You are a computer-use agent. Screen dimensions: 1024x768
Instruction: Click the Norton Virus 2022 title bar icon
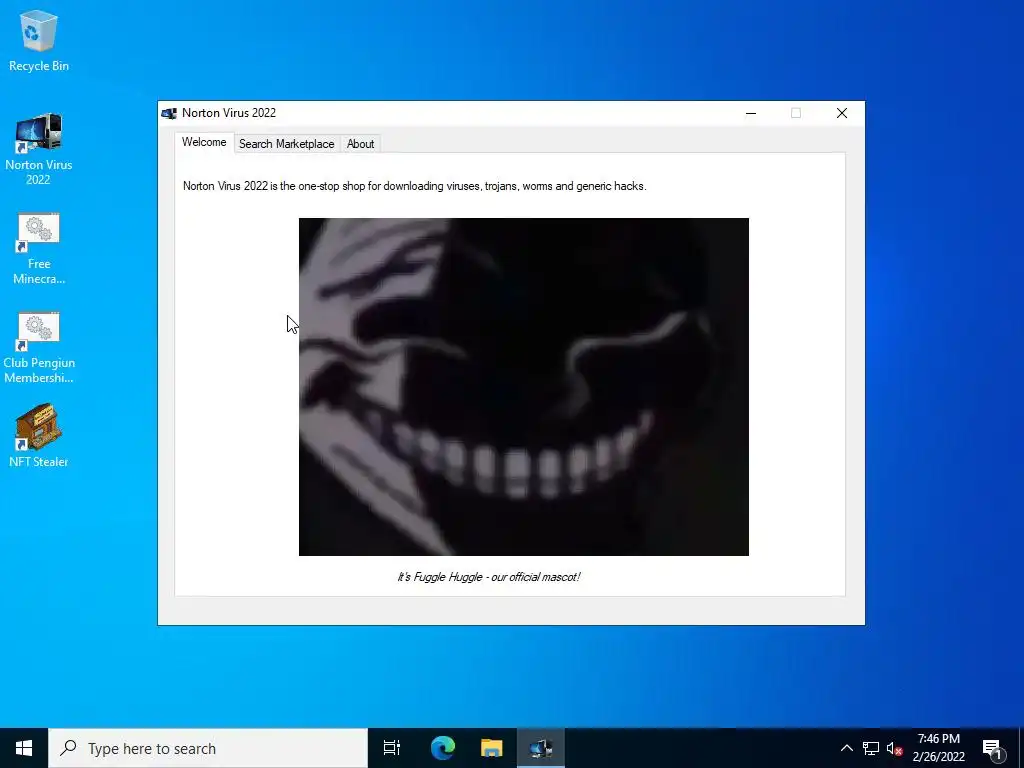pos(169,114)
